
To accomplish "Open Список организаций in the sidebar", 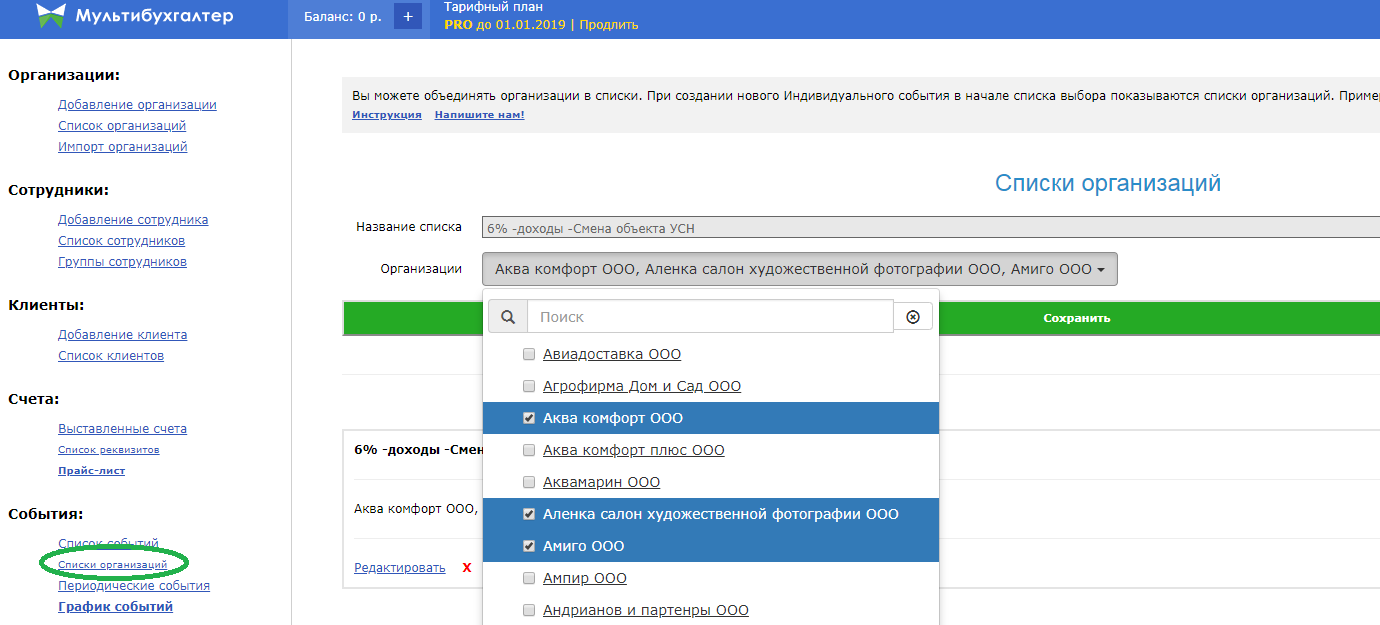I will (x=122, y=126).
